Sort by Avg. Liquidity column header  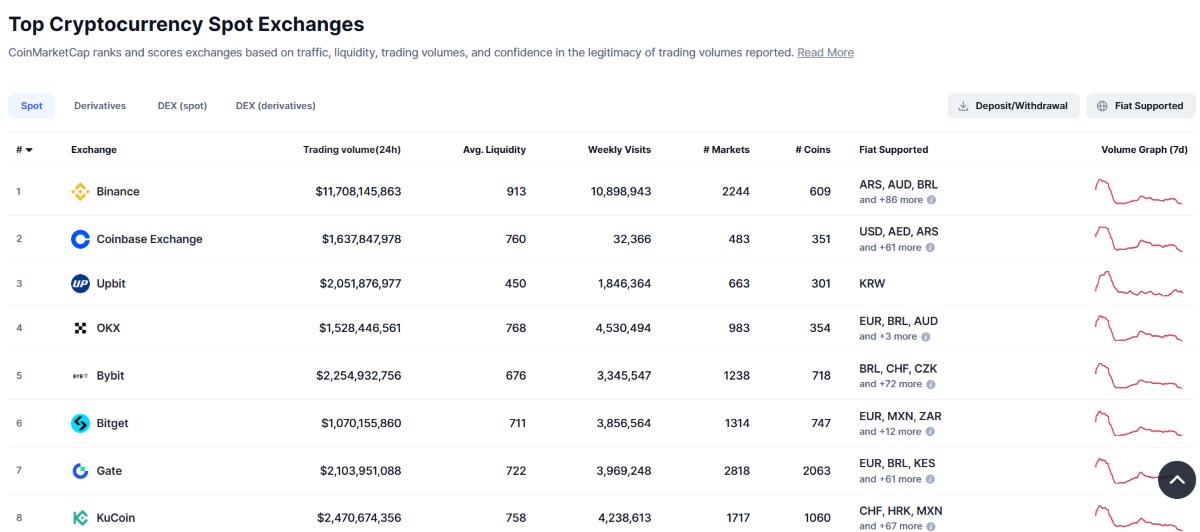click(x=494, y=150)
